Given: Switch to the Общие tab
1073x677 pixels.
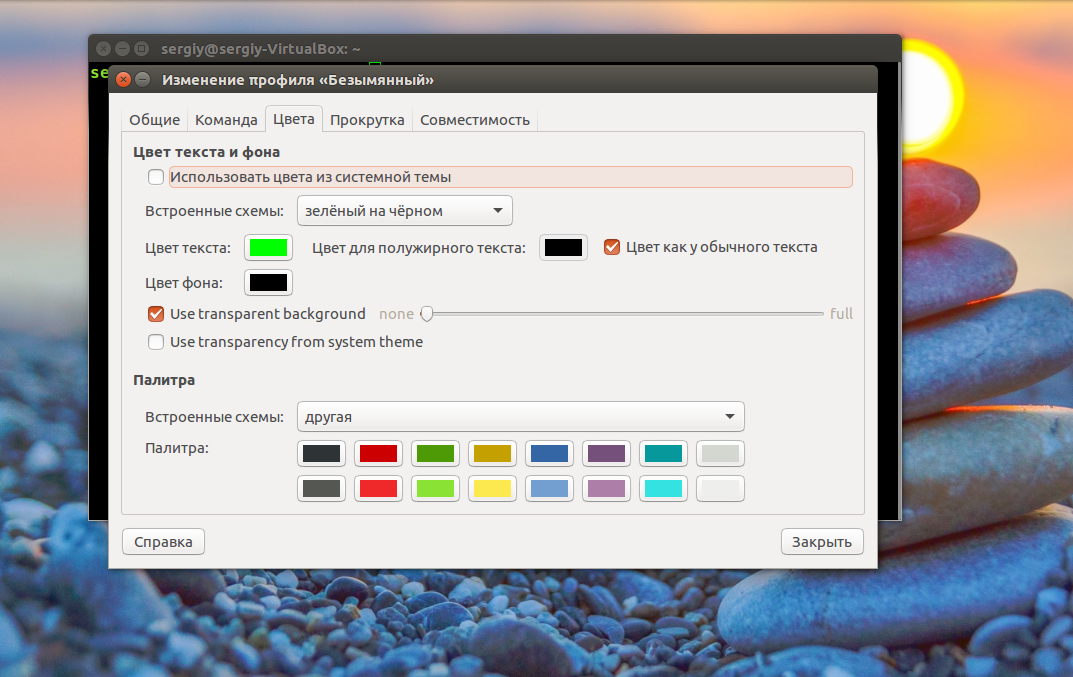Looking at the screenshot, I should coord(155,120).
